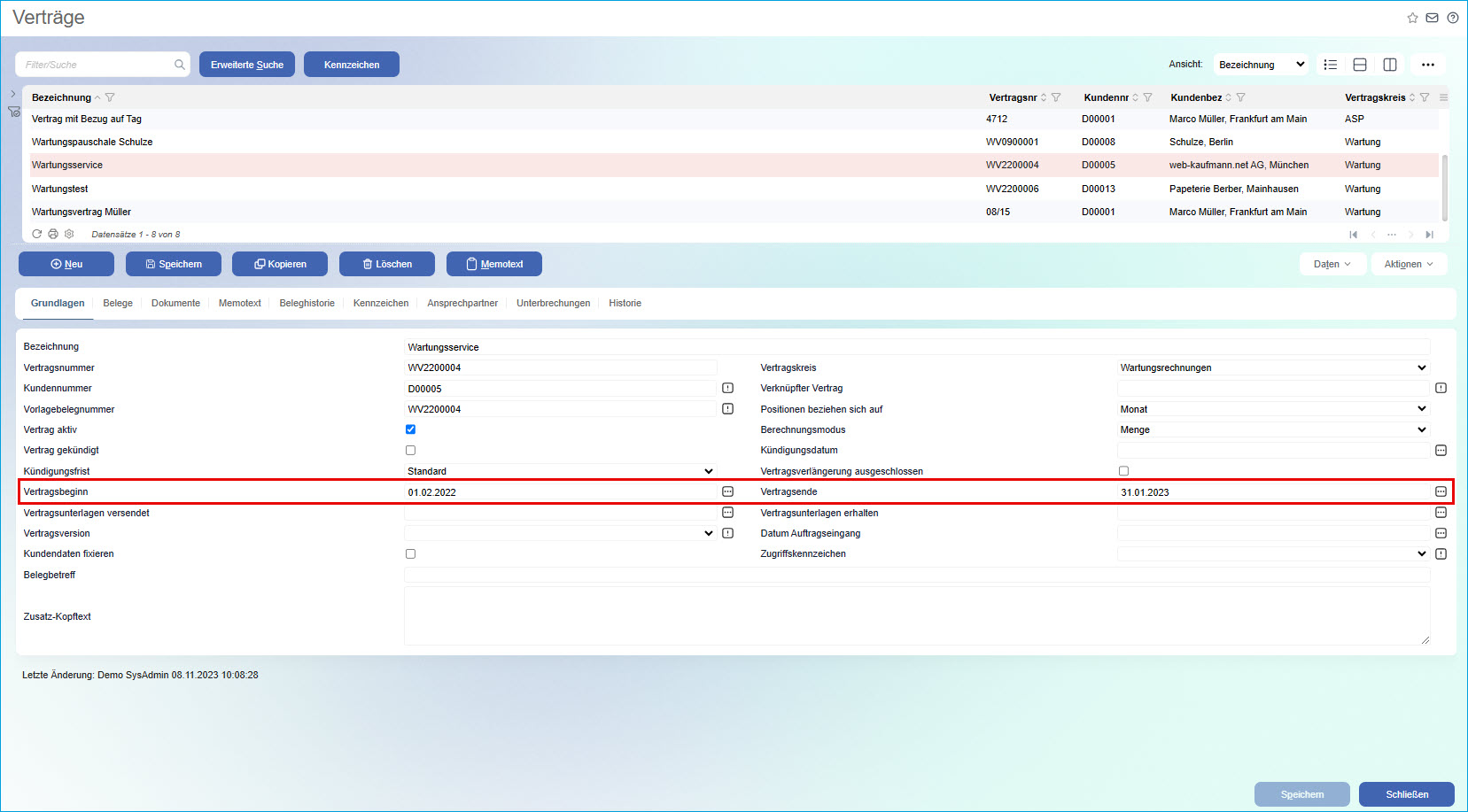Click the search magnifier in Filter/Suche
Image resolution: width=1468 pixels, height=812 pixels.
click(180, 65)
